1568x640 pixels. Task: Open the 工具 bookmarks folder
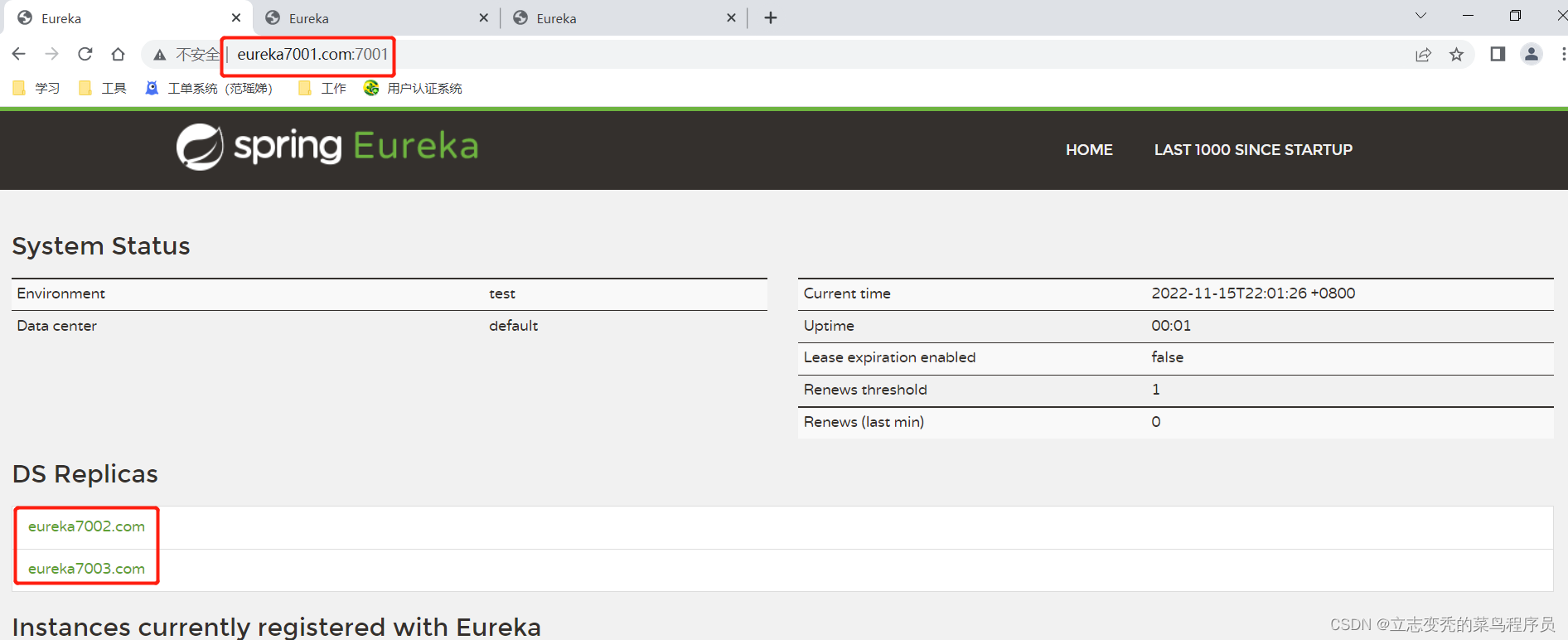tap(103, 88)
